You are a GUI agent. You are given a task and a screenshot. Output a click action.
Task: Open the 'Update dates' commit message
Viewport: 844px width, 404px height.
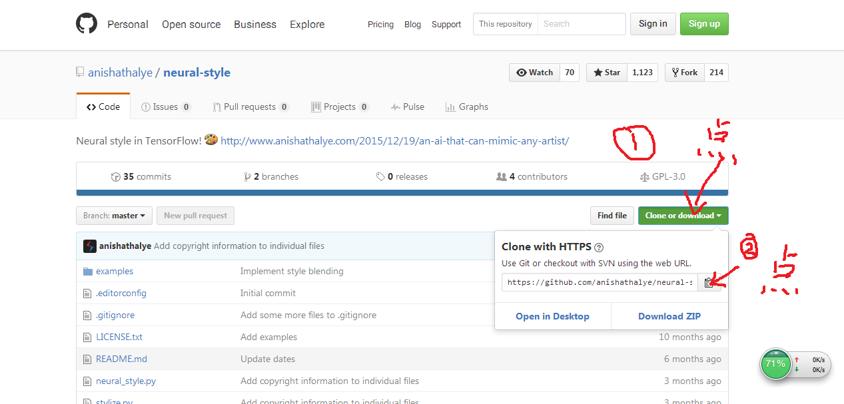268,359
